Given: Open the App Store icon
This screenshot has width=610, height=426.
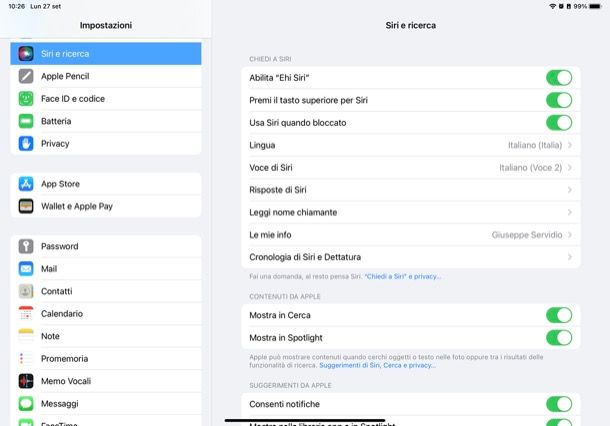Looking at the screenshot, I should (26, 184).
